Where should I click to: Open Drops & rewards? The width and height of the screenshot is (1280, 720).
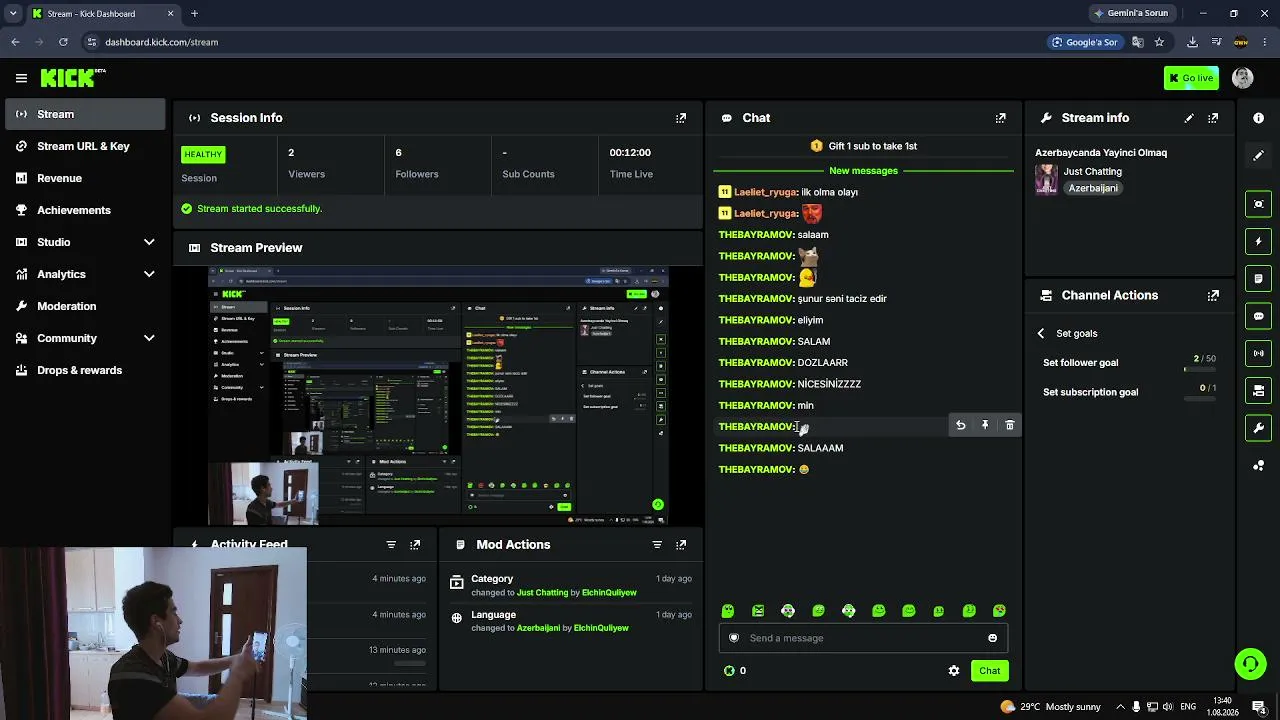tap(85, 370)
